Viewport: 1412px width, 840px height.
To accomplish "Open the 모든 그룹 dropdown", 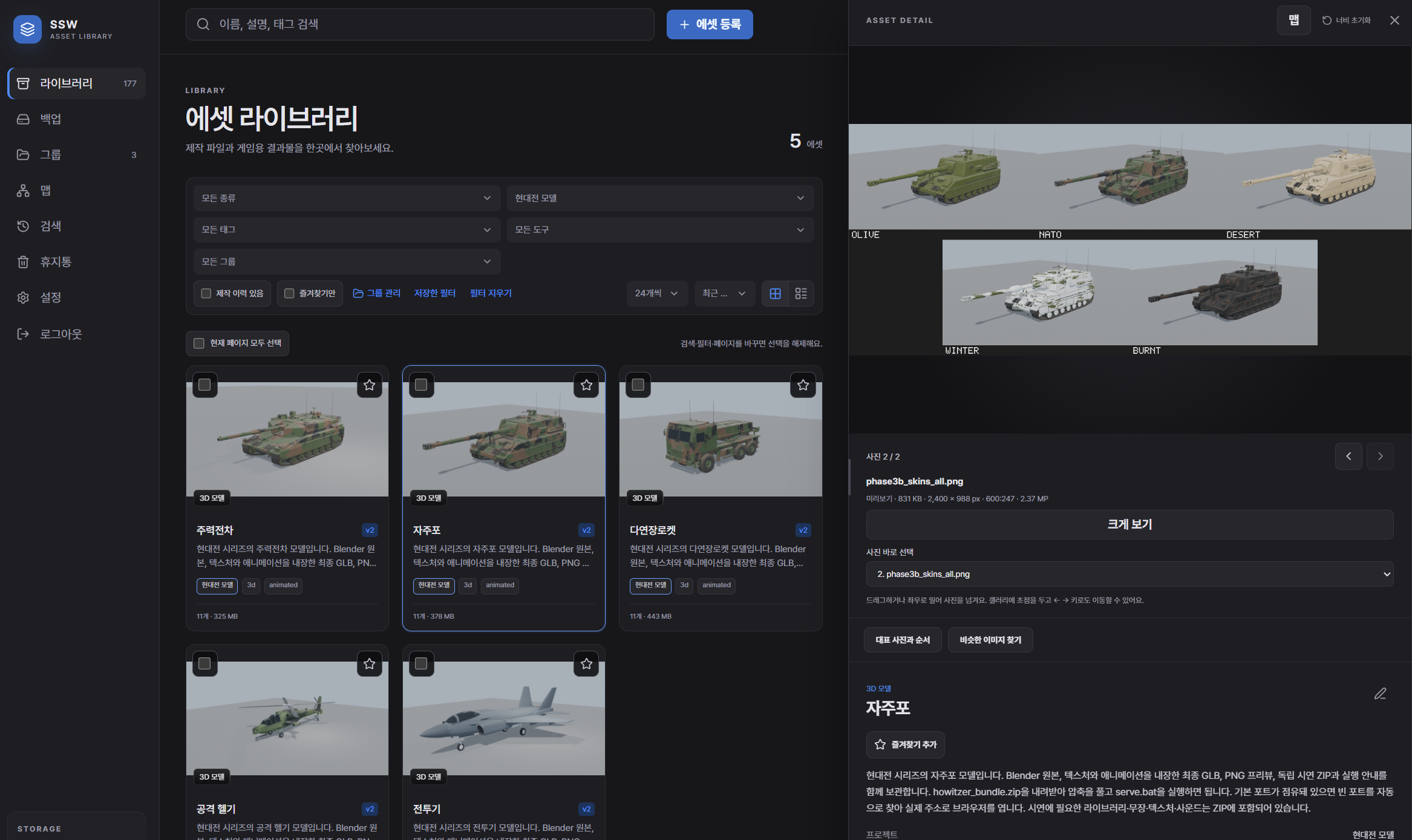I will point(347,262).
